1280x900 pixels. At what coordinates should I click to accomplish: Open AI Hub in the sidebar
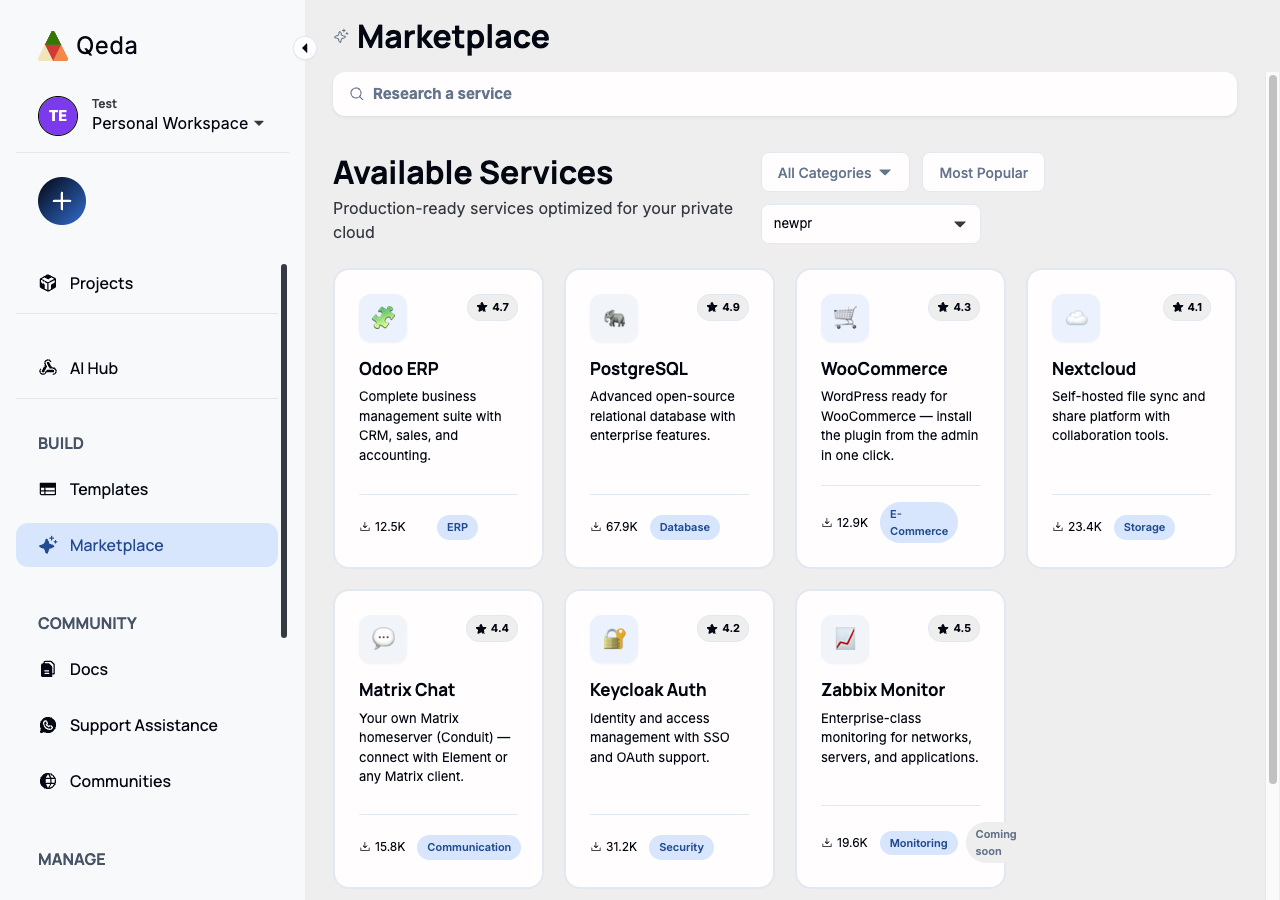(x=147, y=368)
